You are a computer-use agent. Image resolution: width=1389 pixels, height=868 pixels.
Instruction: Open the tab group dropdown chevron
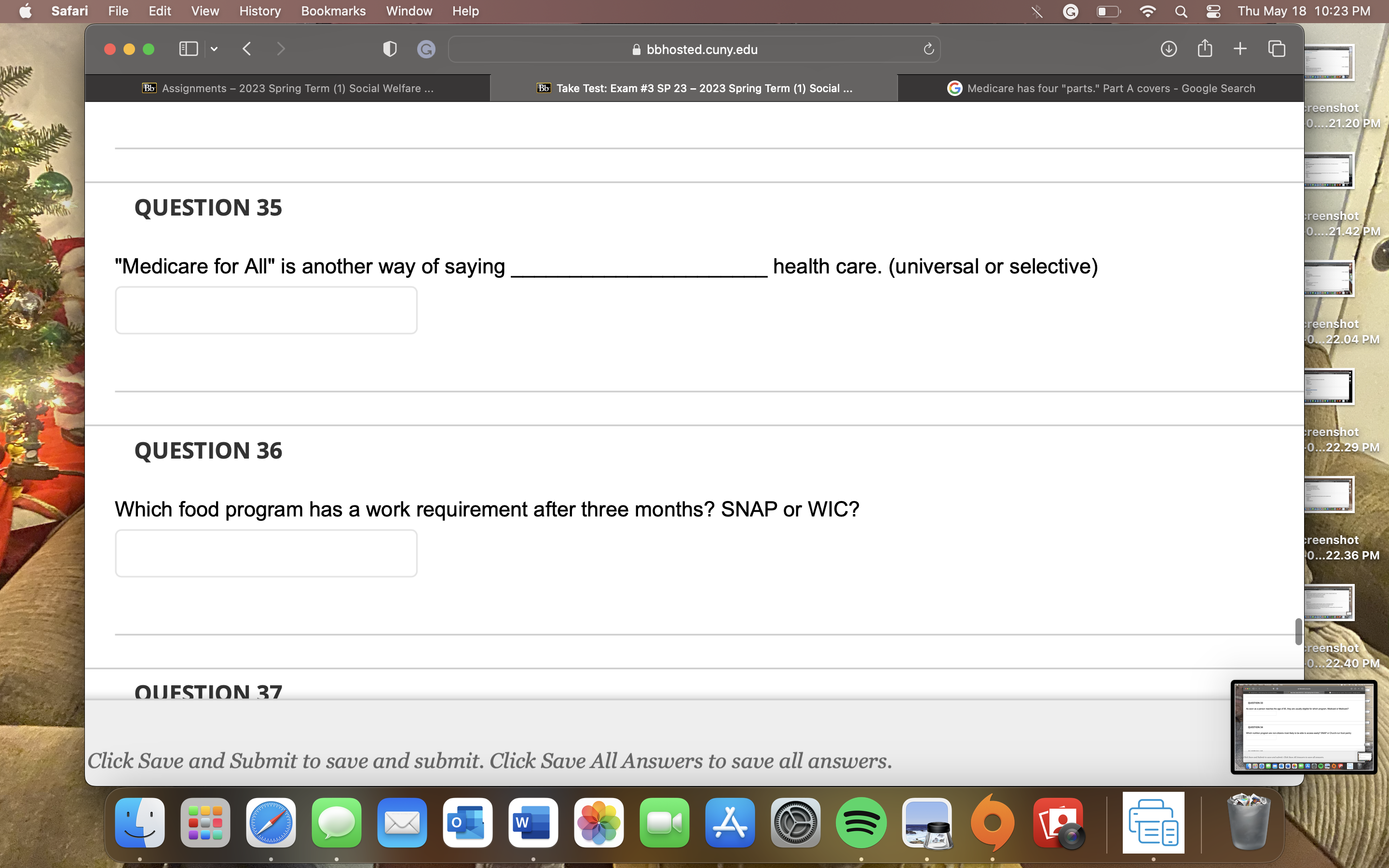pos(214,49)
